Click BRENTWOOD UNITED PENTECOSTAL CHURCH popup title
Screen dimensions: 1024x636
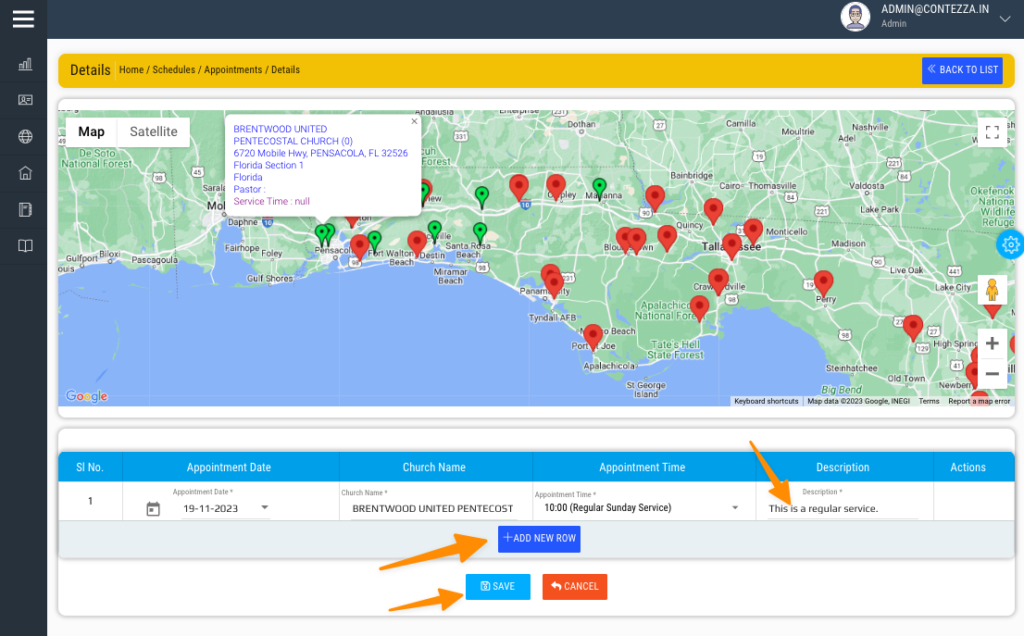(x=293, y=135)
